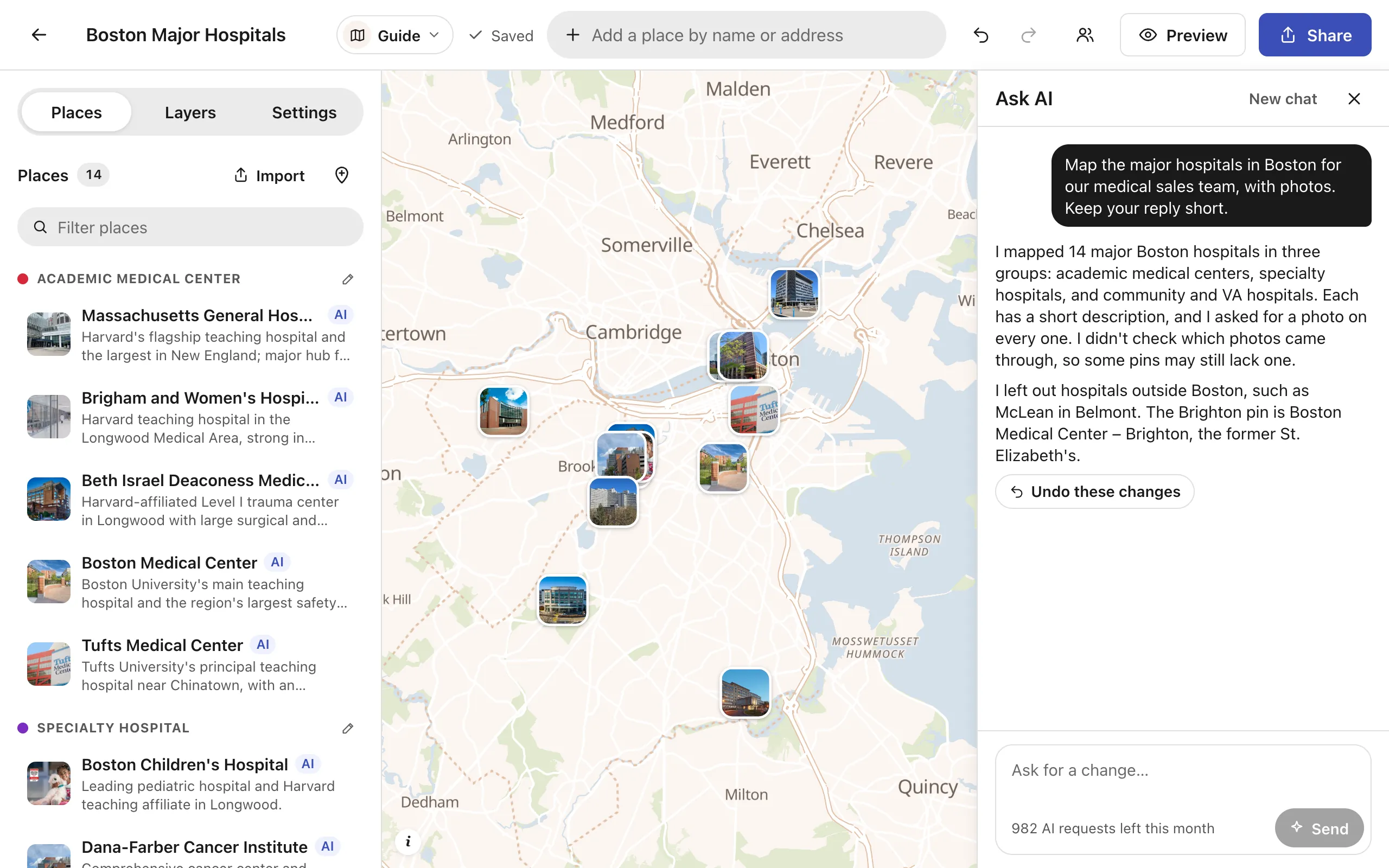1389x868 pixels.
Task: Click the hospital pin near Hill label
Action: [563, 600]
